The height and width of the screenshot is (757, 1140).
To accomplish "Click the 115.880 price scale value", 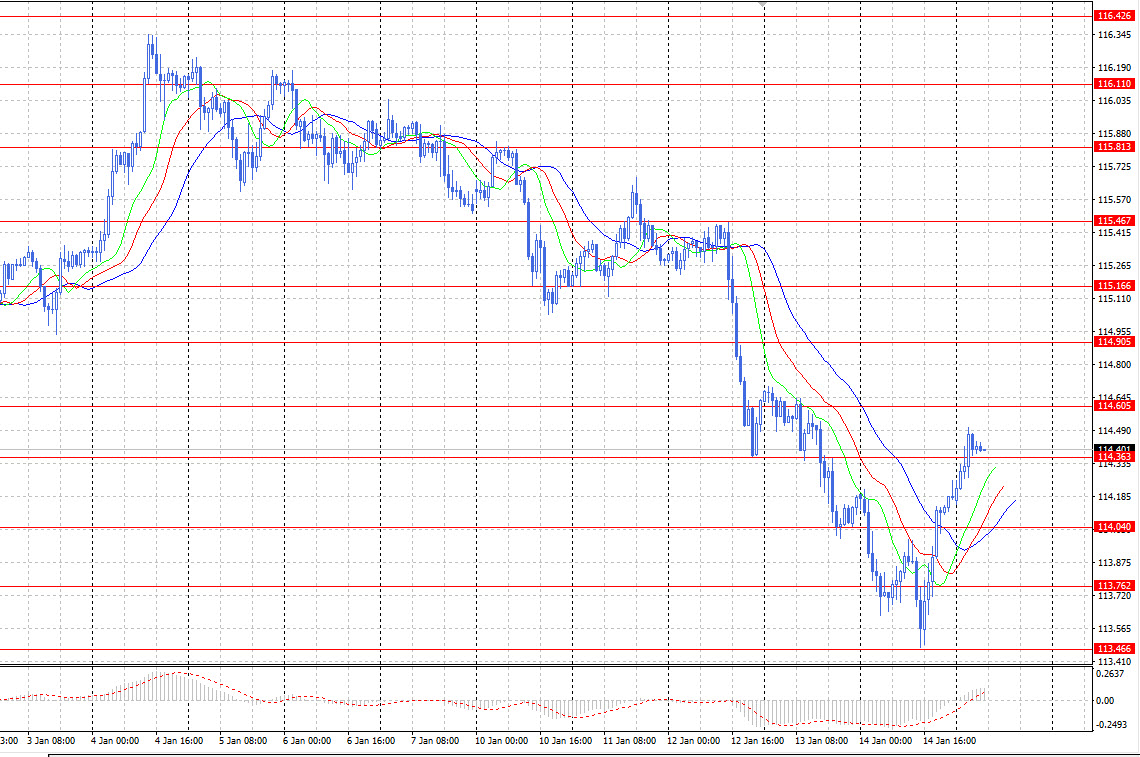I will click(x=1114, y=134).
